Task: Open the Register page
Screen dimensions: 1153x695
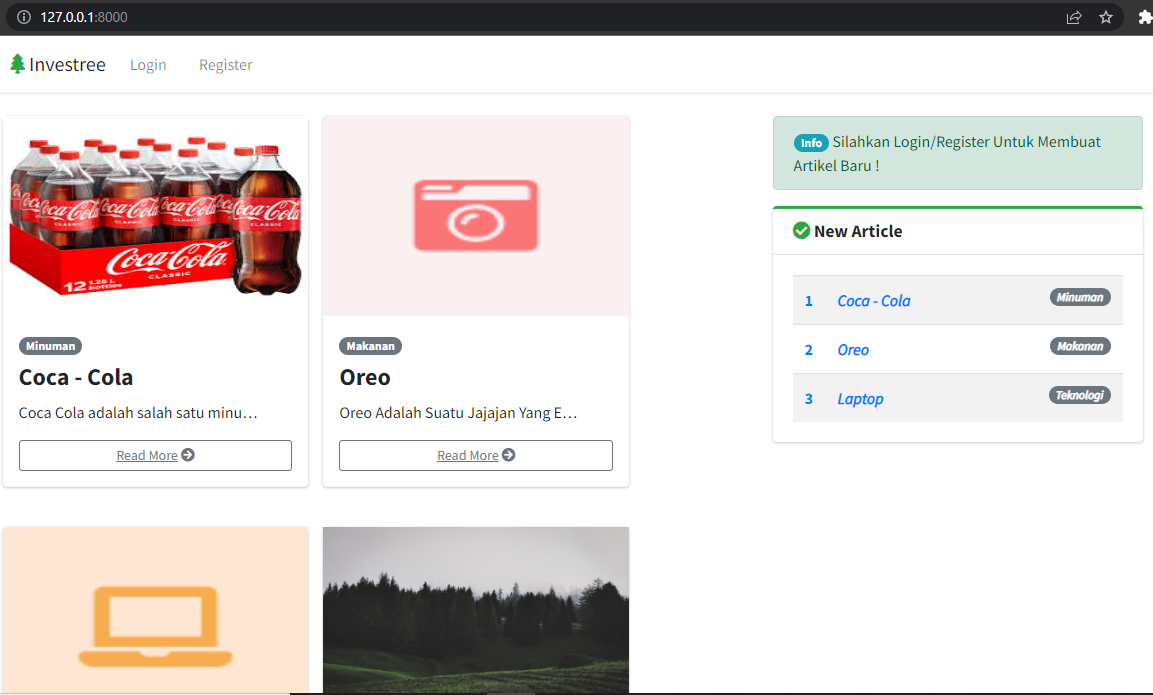Action: 226,65
